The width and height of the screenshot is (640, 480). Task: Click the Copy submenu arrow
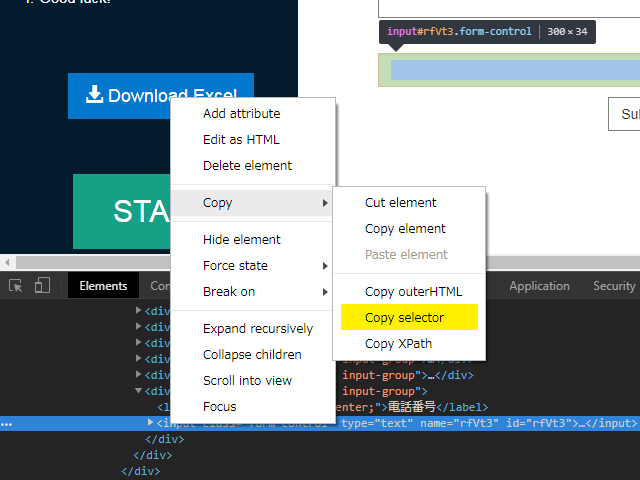tap(325, 203)
